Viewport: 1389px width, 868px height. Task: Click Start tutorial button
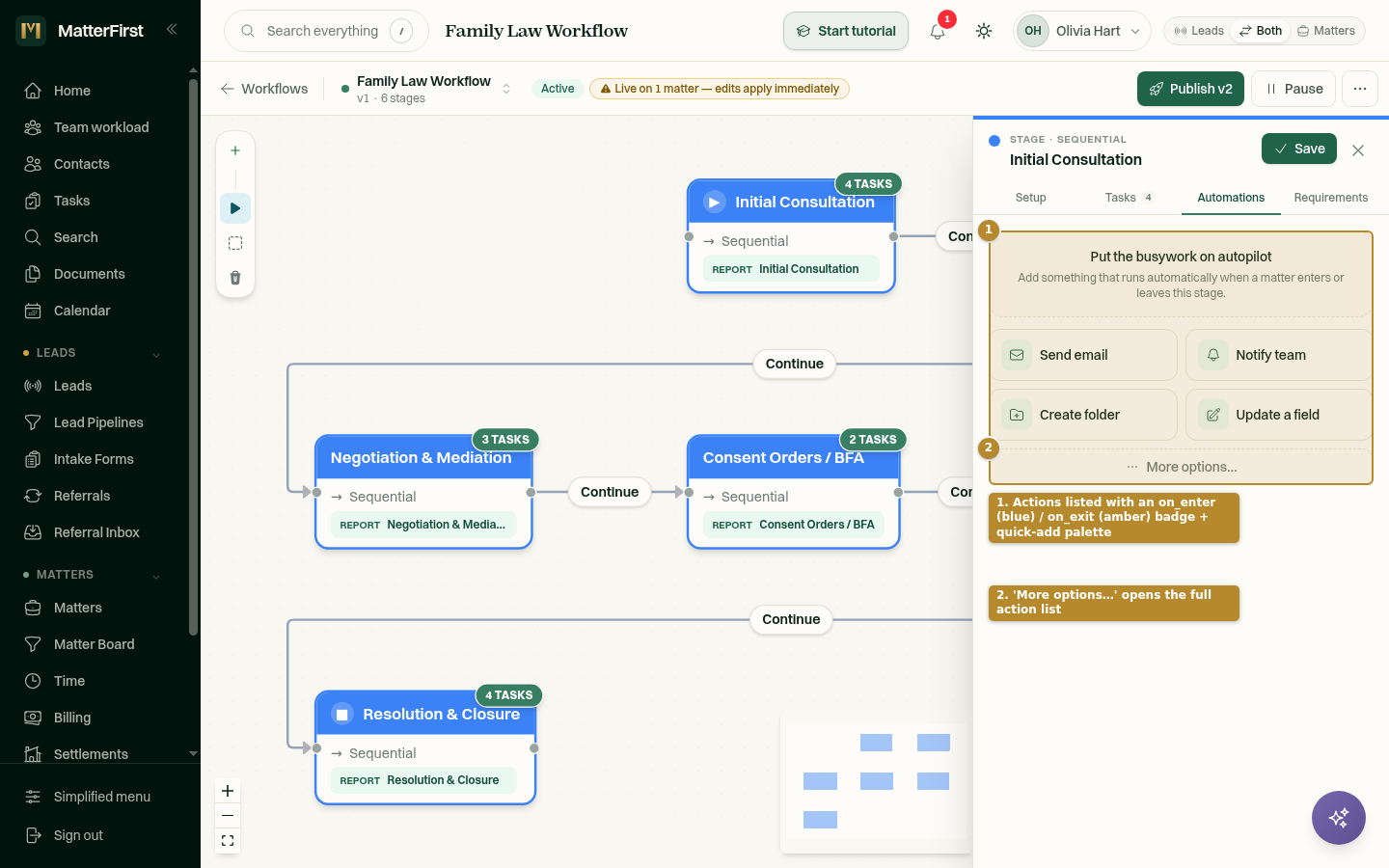click(846, 31)
